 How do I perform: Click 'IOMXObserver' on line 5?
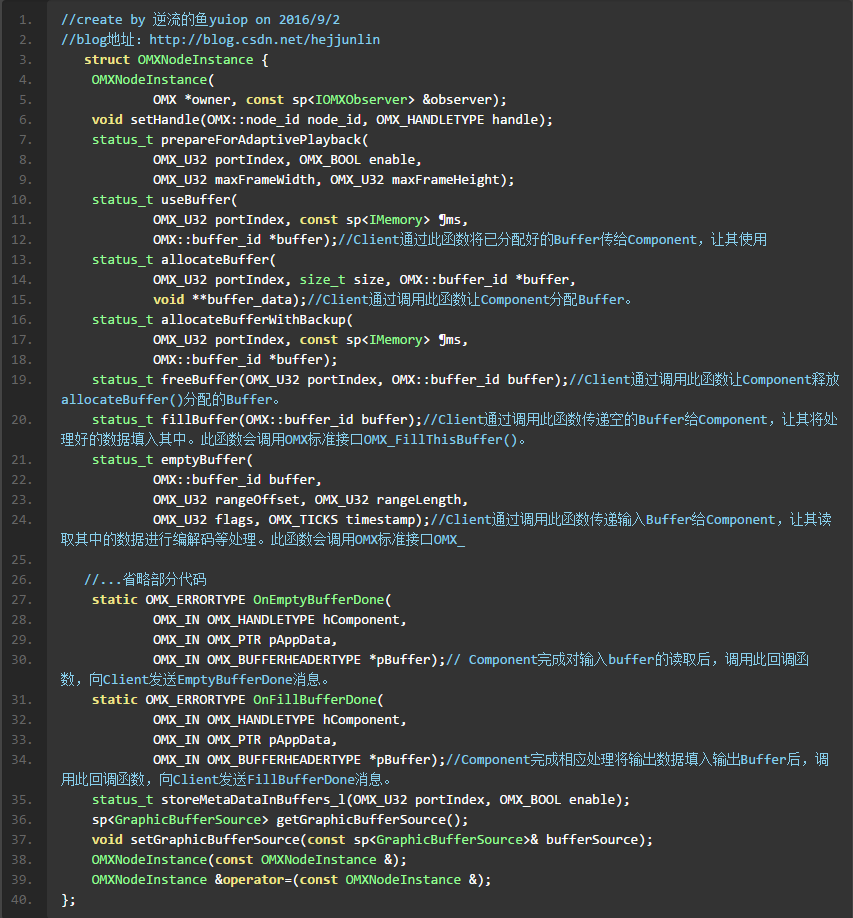361,100
